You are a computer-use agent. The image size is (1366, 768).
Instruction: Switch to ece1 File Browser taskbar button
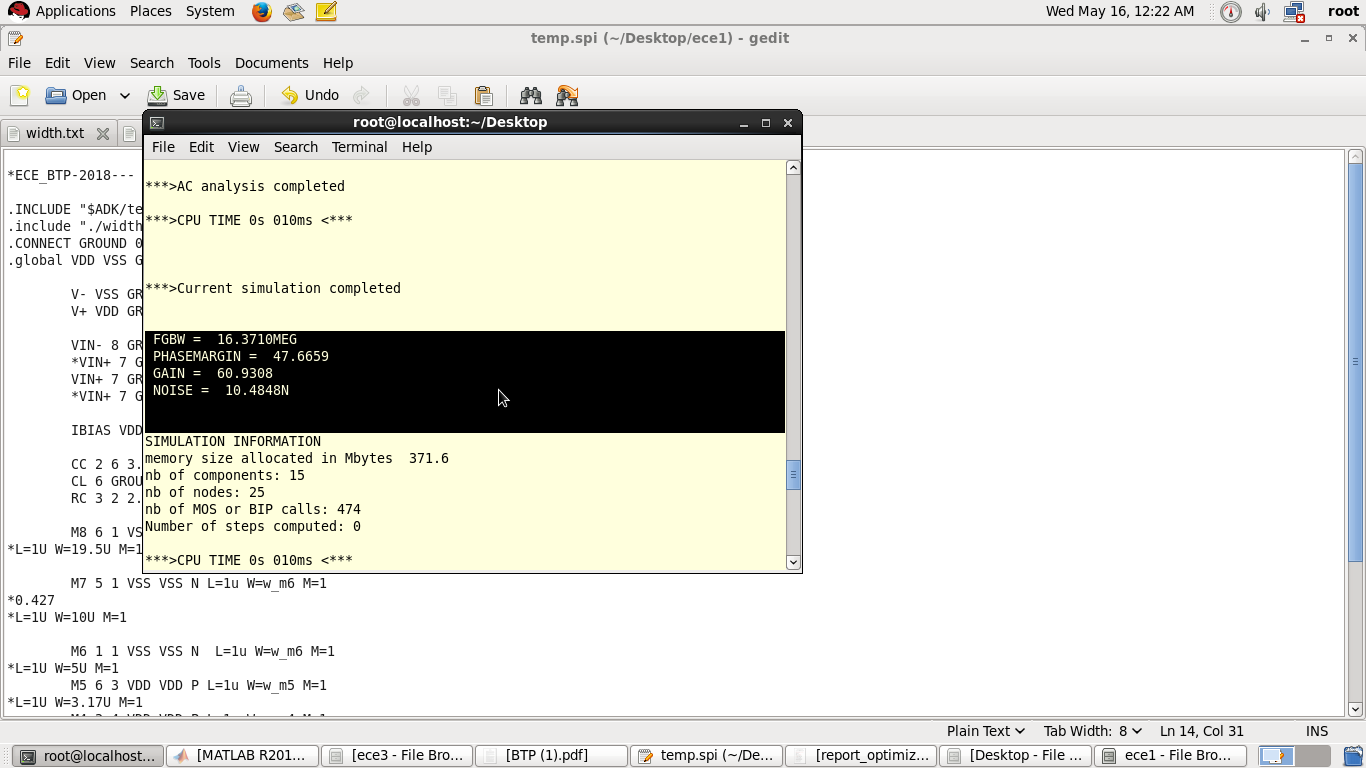[x=1170, y=756]
